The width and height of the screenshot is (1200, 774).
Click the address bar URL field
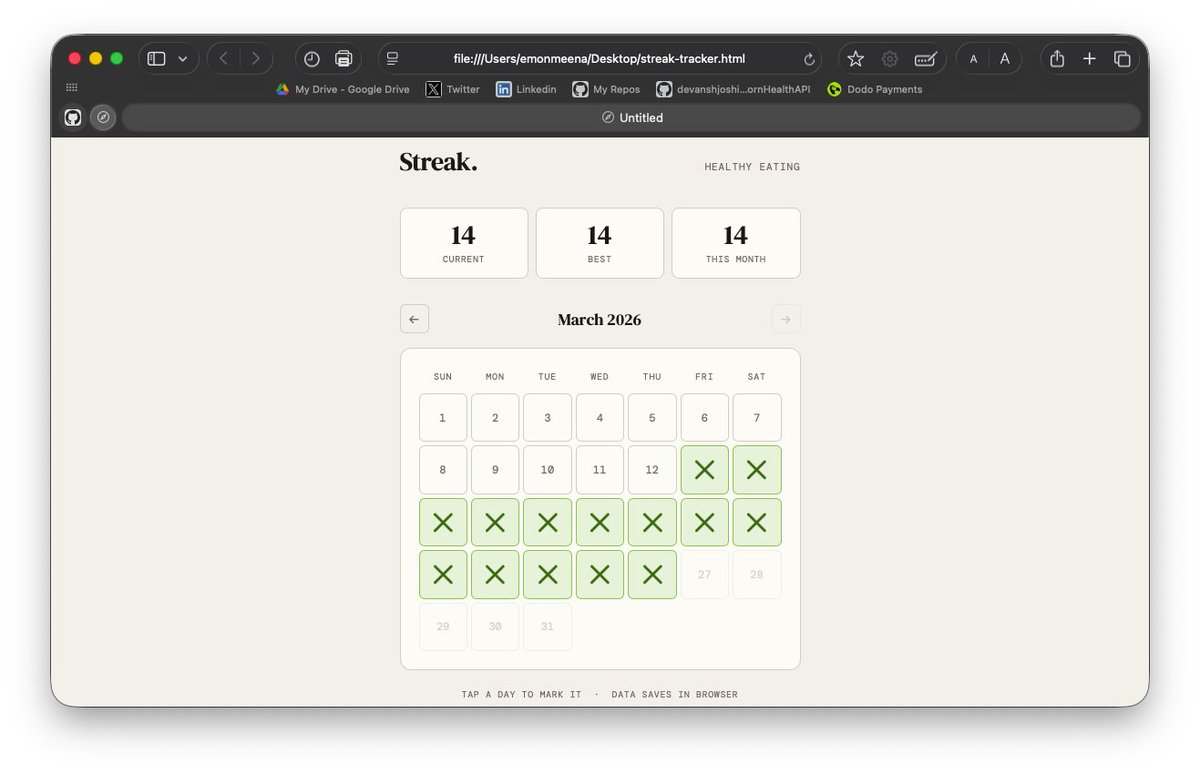point(600,59)
